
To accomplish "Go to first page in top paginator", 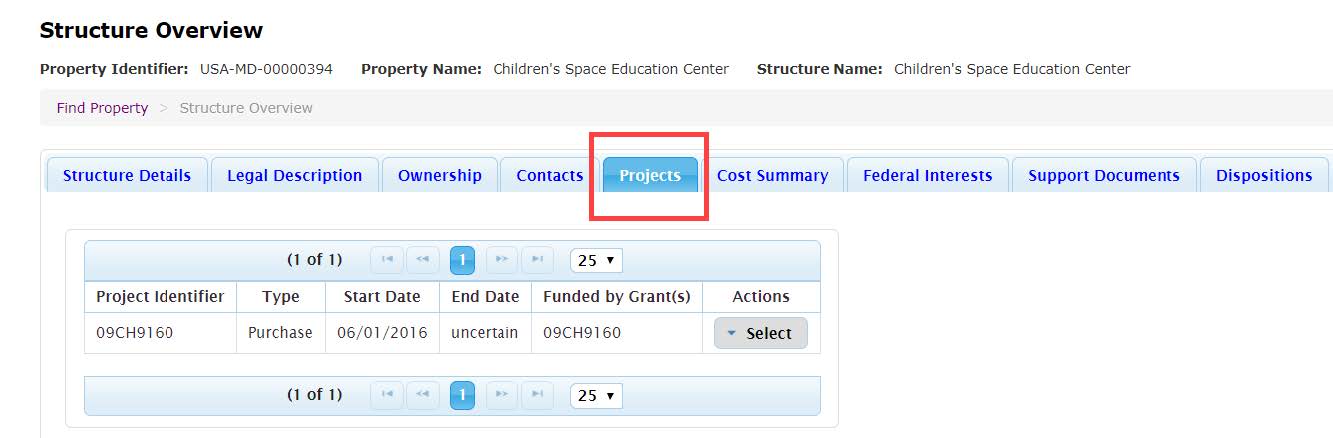I will (x=386, y=260).
